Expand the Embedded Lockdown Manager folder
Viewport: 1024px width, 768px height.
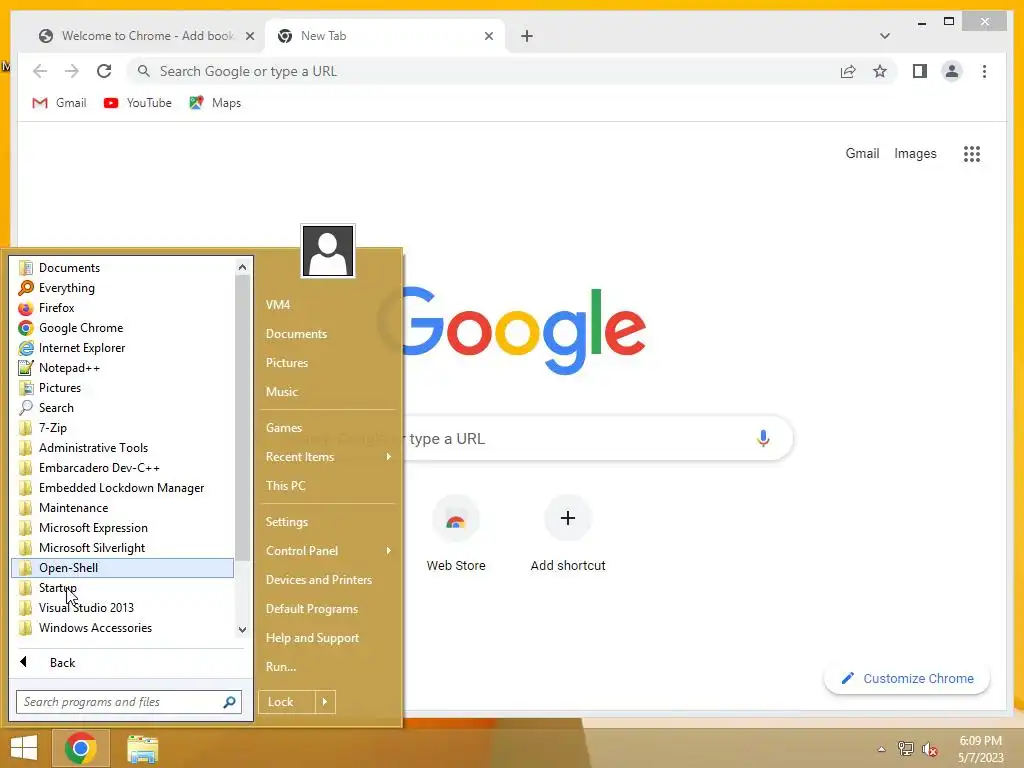(123, 488)
